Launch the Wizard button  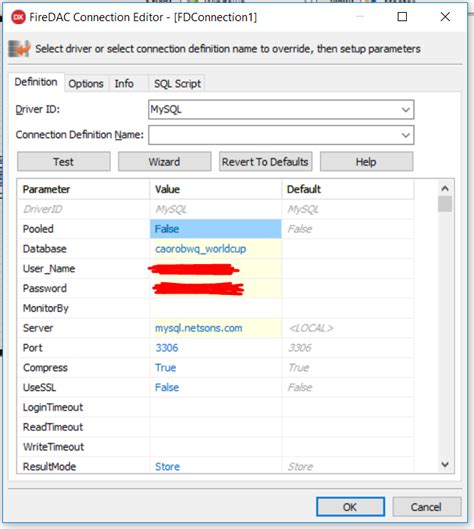click(164, 162)
